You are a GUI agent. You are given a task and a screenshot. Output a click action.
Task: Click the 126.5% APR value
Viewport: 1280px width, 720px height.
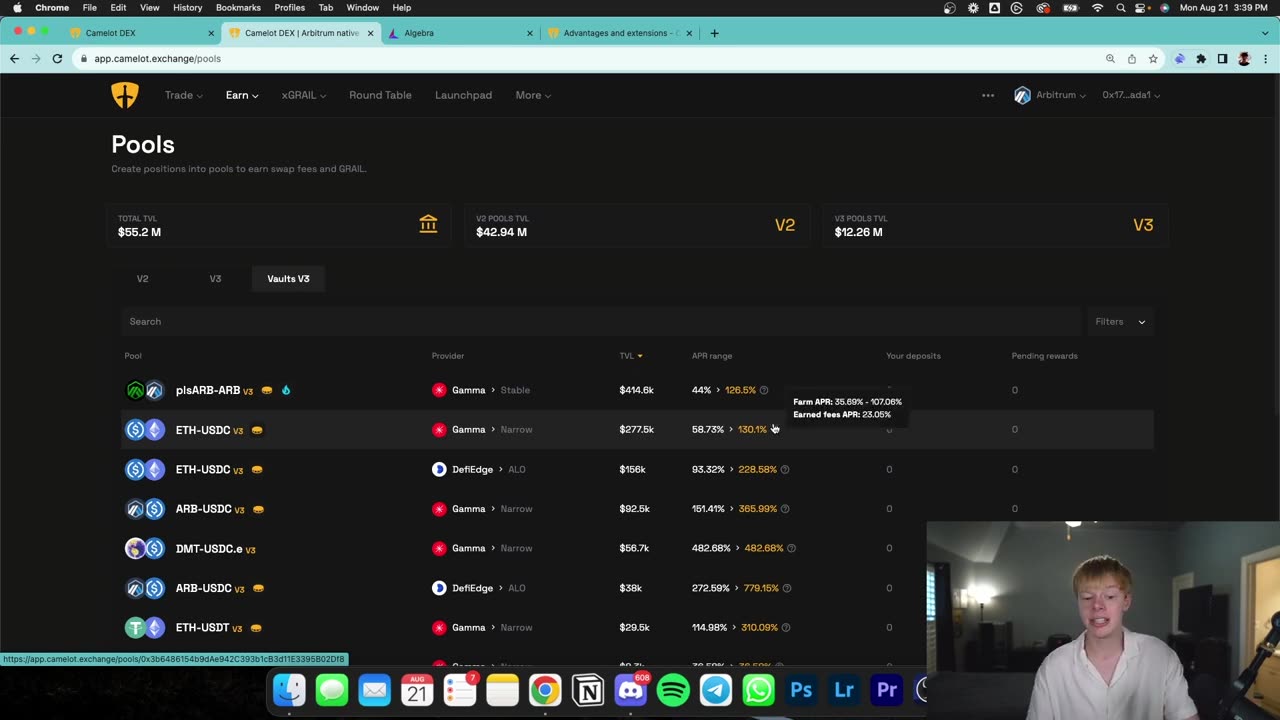[x=740, y=390]
